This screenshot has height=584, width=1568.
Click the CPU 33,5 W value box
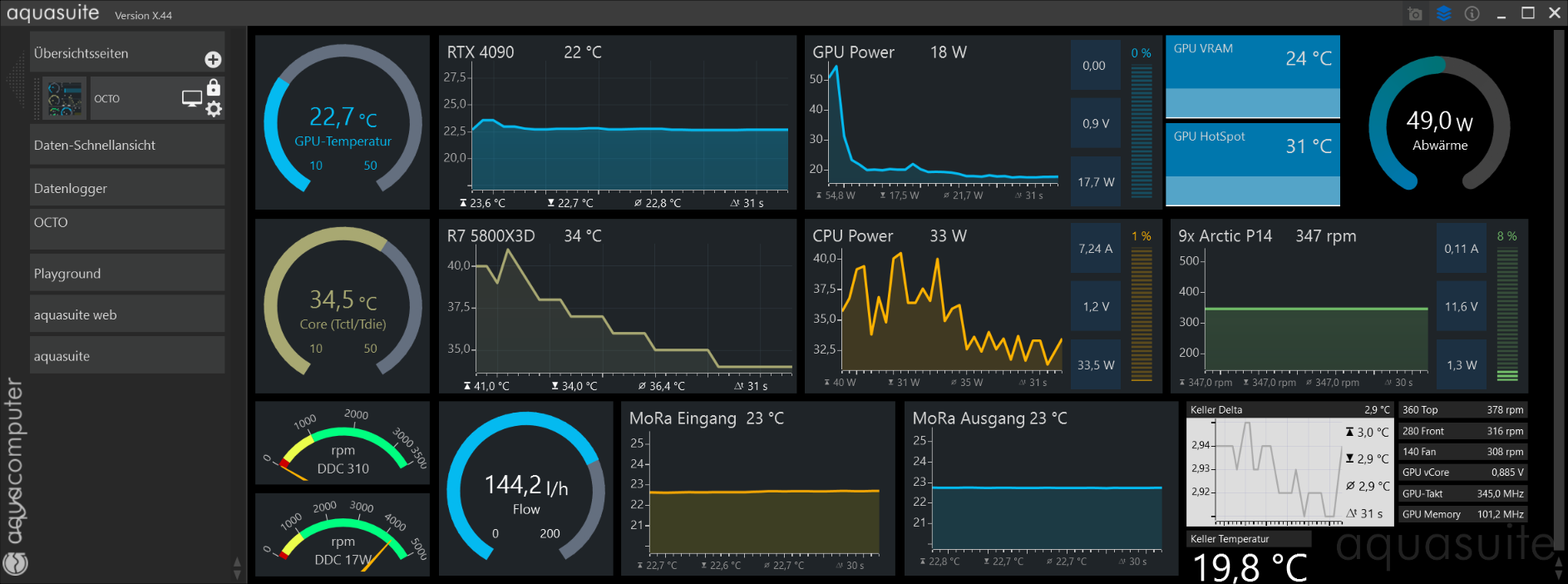(x=1095, y=364)
